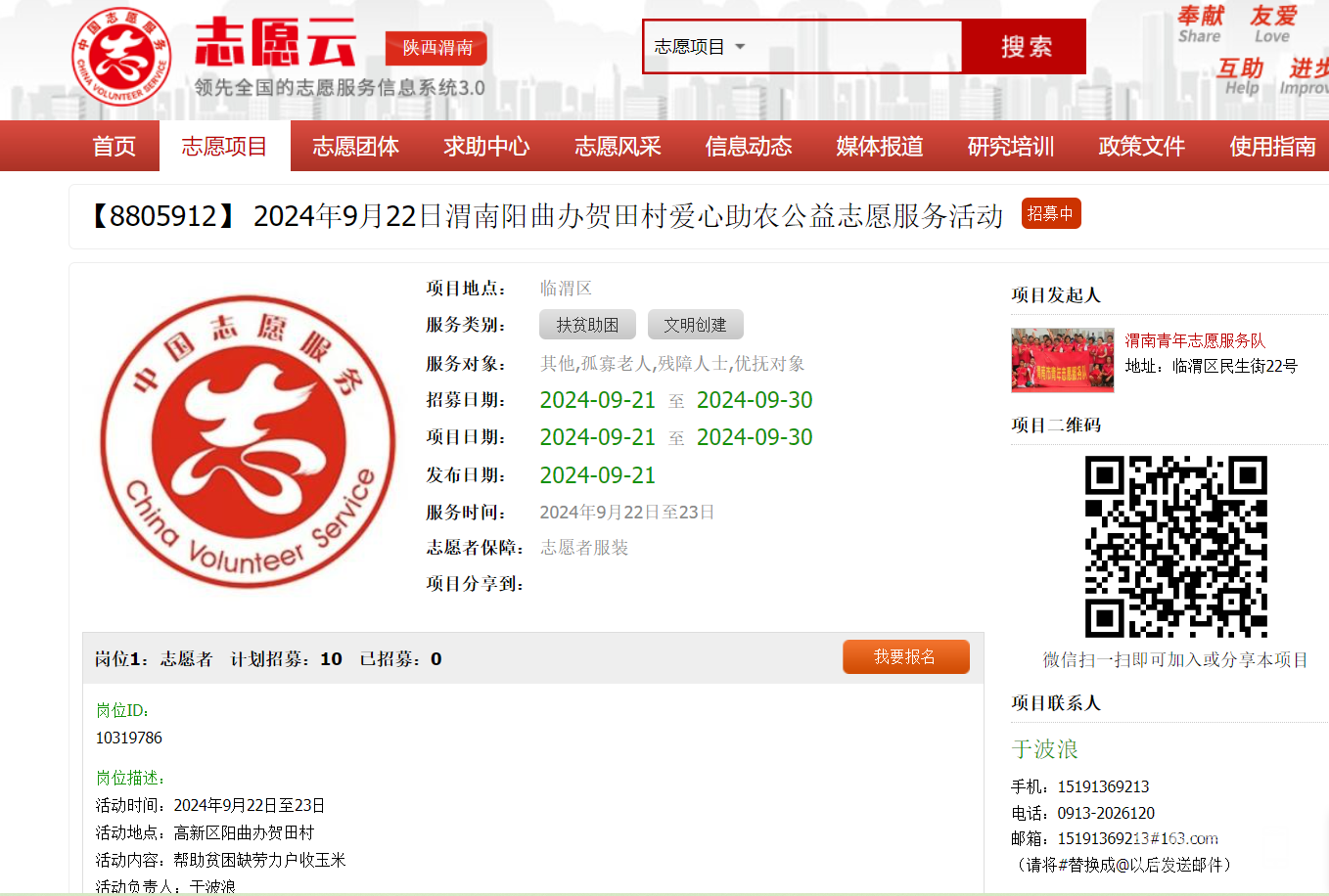The width and height of the screenshot is (1329, 896).
Task: Click the China Volunteer Service header logo
Action: [121, 56]
